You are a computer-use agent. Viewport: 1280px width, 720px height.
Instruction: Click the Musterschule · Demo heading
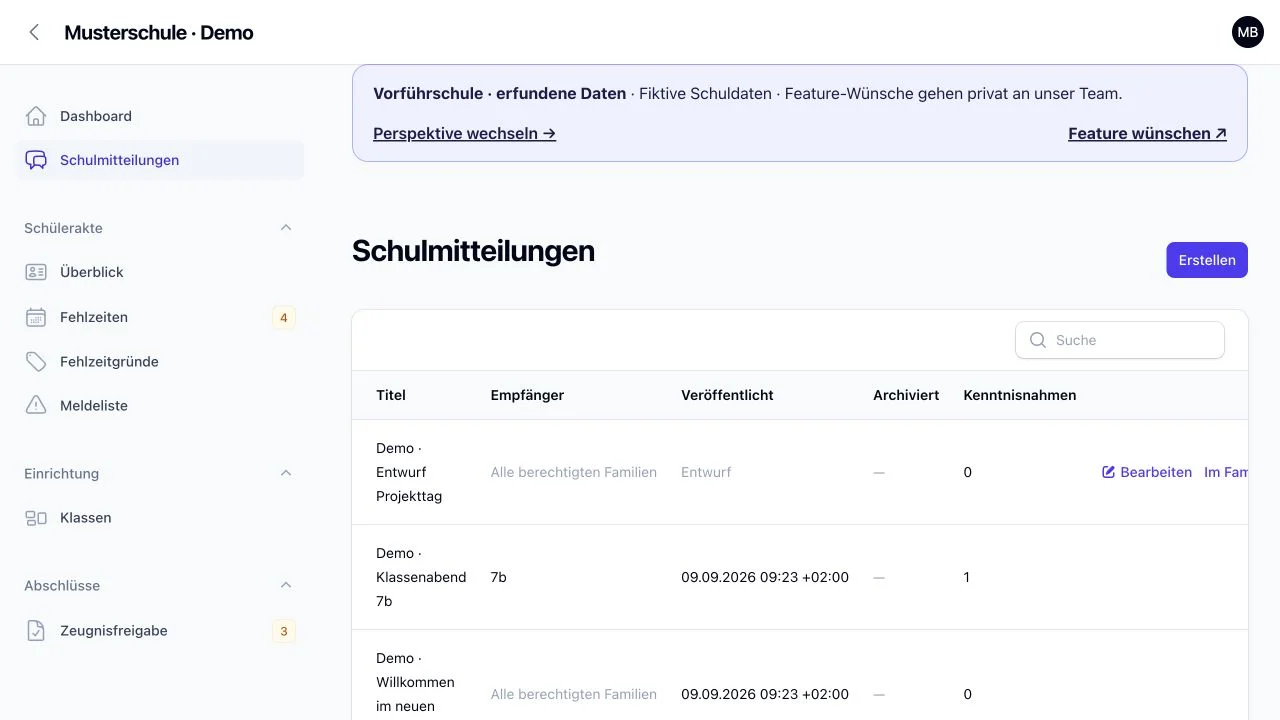click(159, 32)
